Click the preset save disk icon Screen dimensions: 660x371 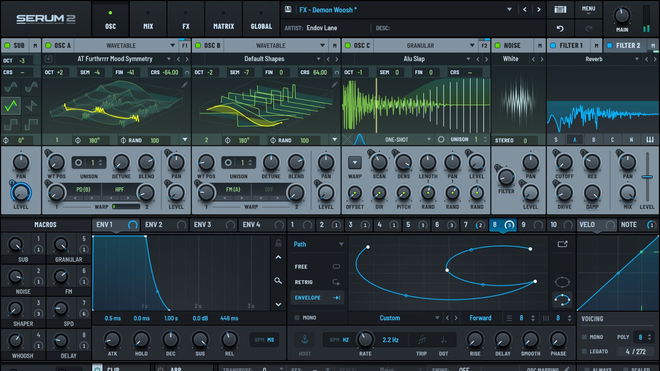288,9
